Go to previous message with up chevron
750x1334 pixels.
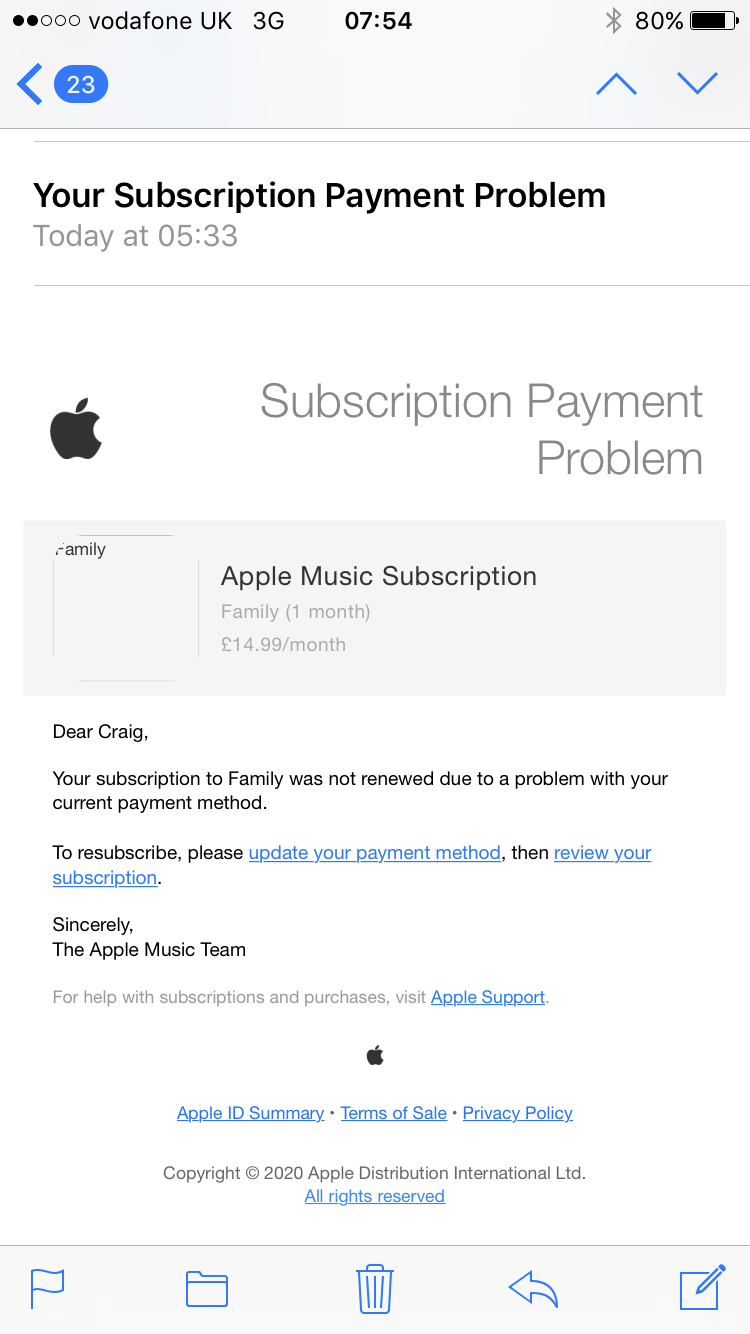coord(616,84)
